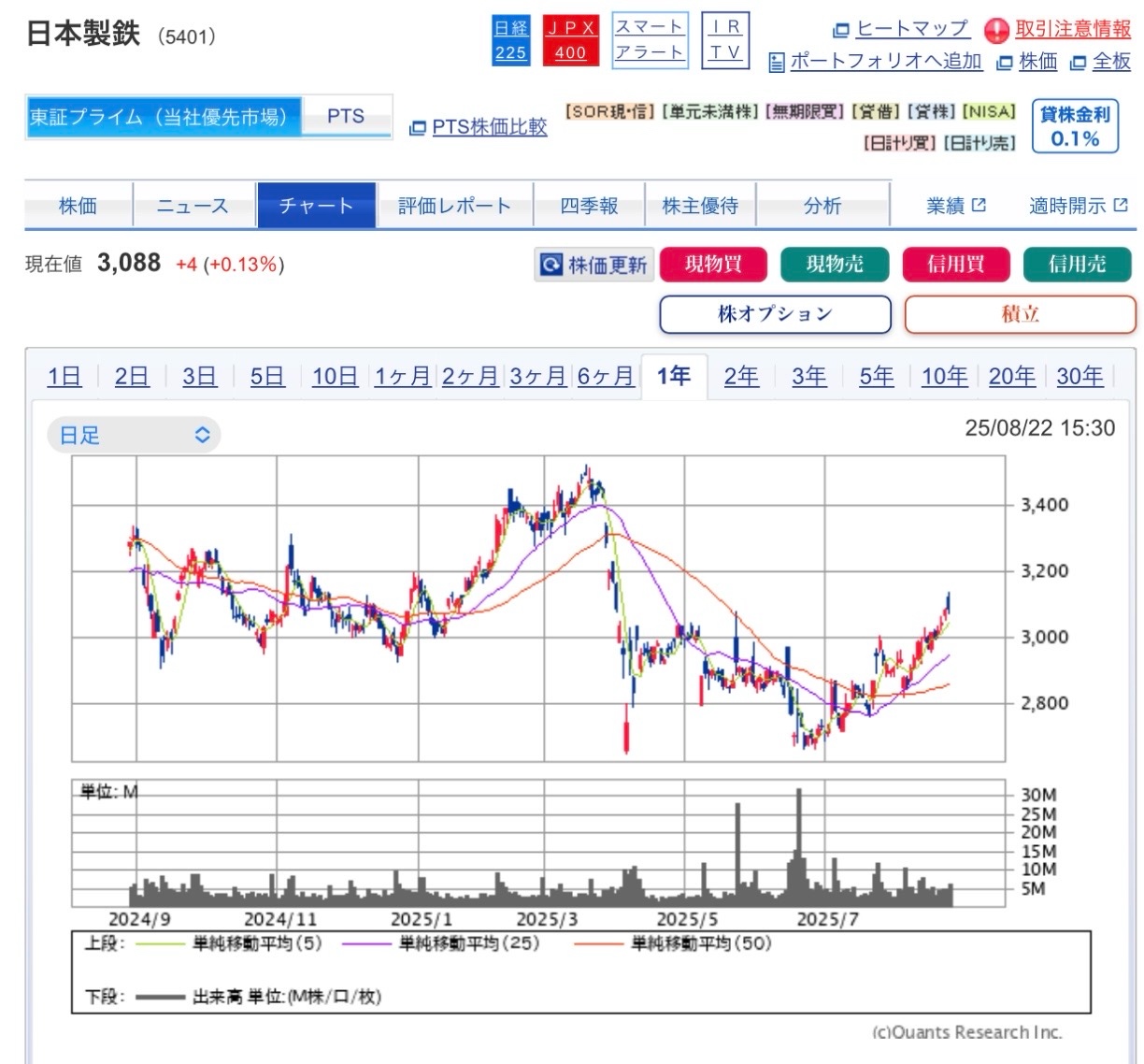1144x1064 pixels.
Task: Open the Smart Alert icon
Action: click(x=650, y=40)
